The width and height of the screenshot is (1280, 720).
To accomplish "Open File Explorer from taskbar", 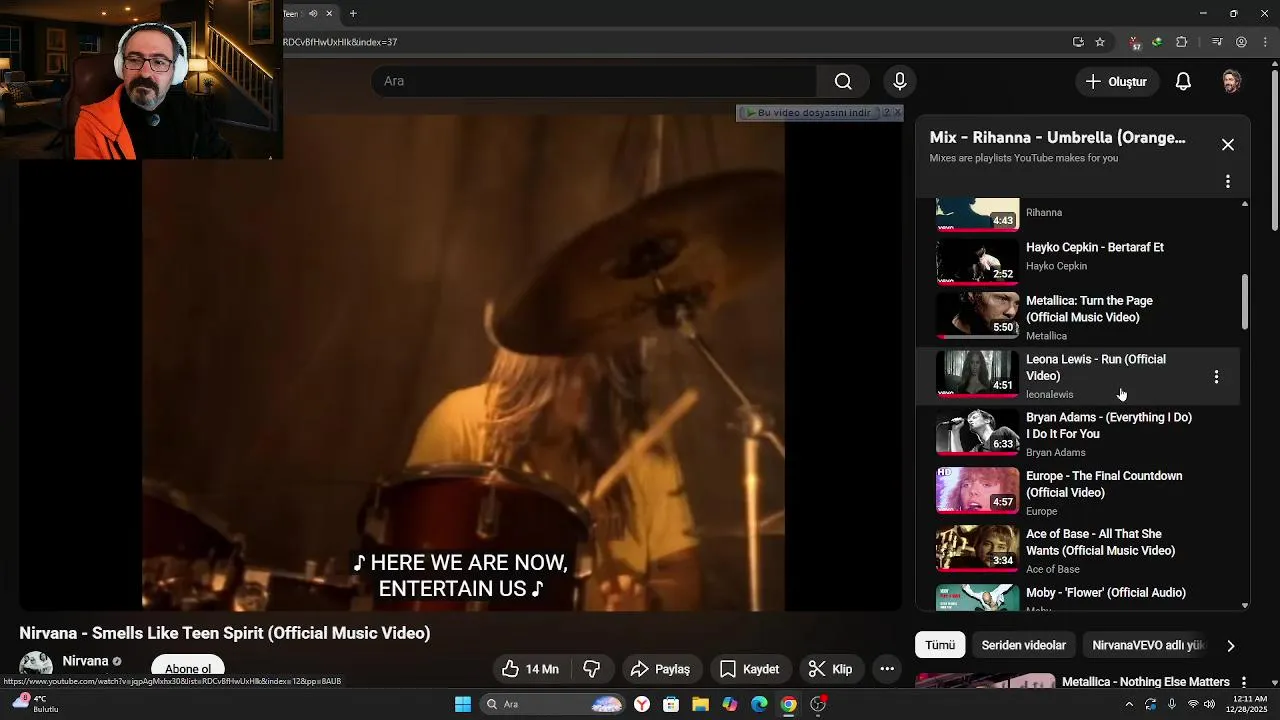I will pos(700,704).
